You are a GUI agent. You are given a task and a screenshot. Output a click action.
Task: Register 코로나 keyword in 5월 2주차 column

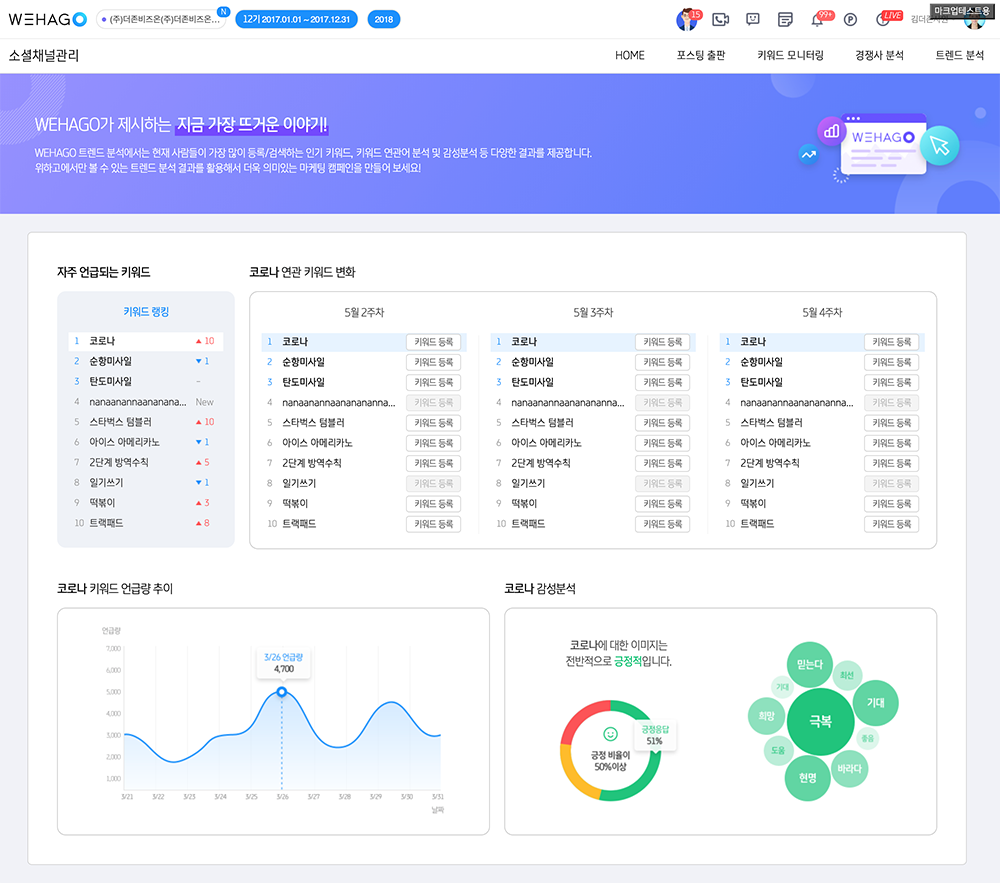pos(433,342)
